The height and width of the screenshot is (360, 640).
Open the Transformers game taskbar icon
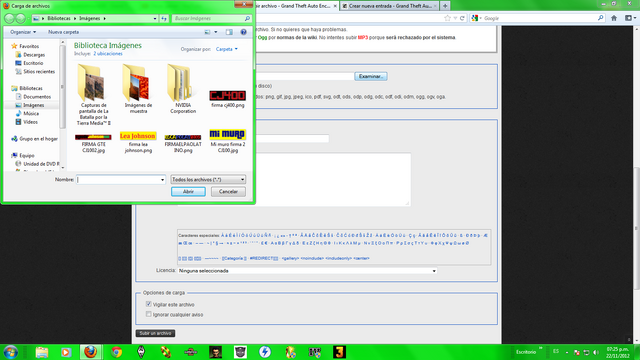coord(240,352)
